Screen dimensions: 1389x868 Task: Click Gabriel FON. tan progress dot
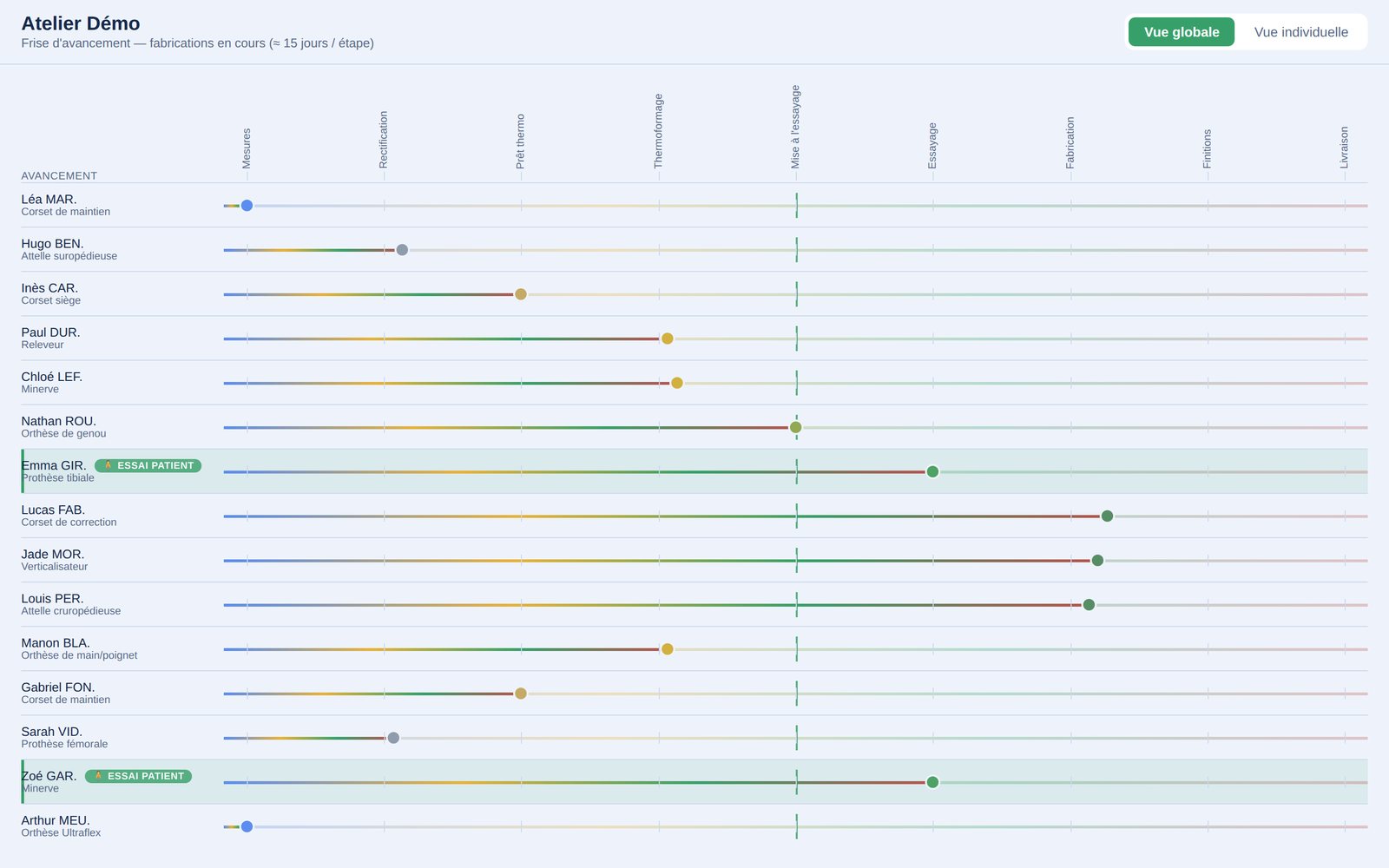[x=521, y=694]
